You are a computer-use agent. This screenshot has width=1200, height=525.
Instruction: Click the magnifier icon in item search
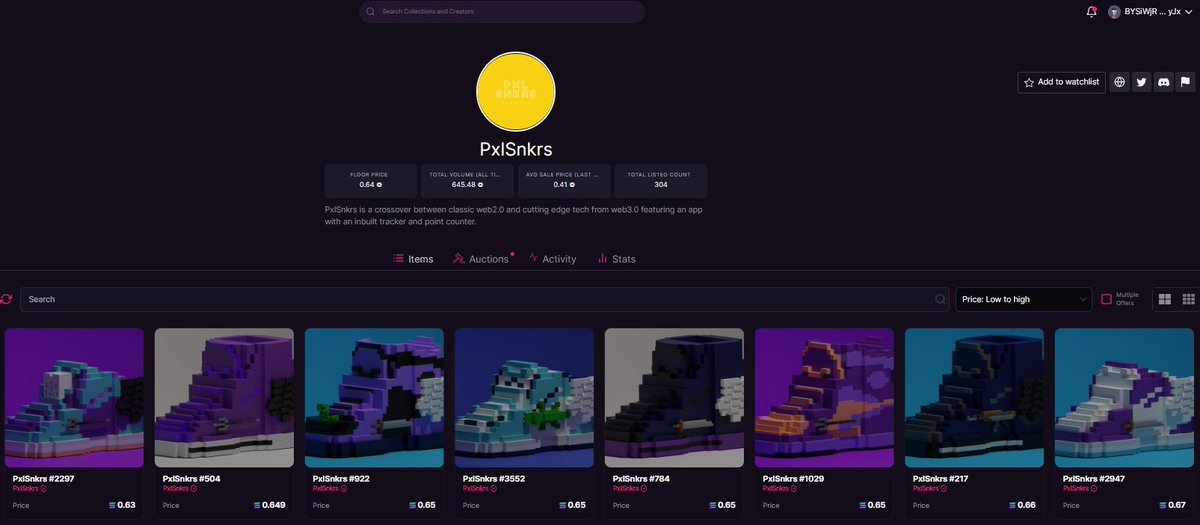click(x=940, y=299)
